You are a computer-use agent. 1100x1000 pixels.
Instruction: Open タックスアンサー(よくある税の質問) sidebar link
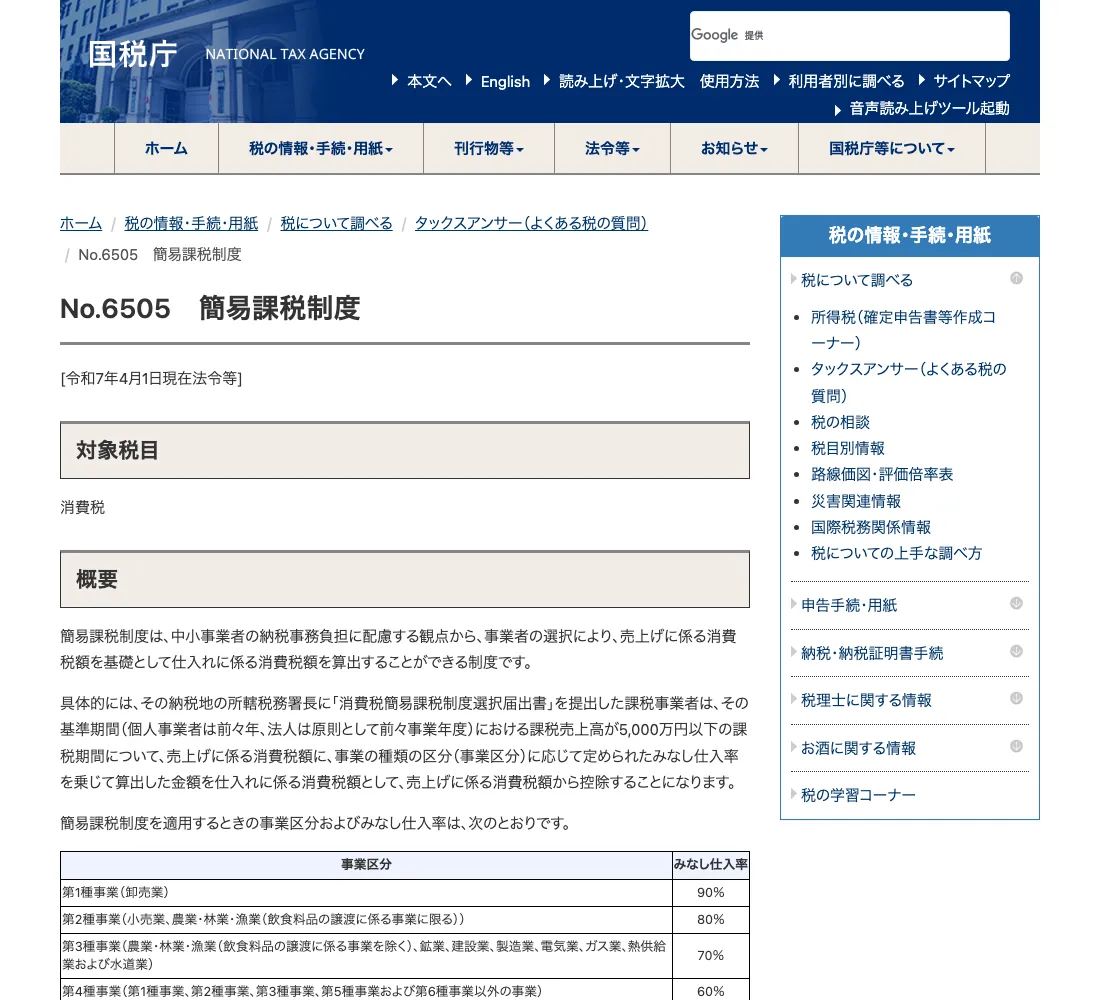pos(908,382)
